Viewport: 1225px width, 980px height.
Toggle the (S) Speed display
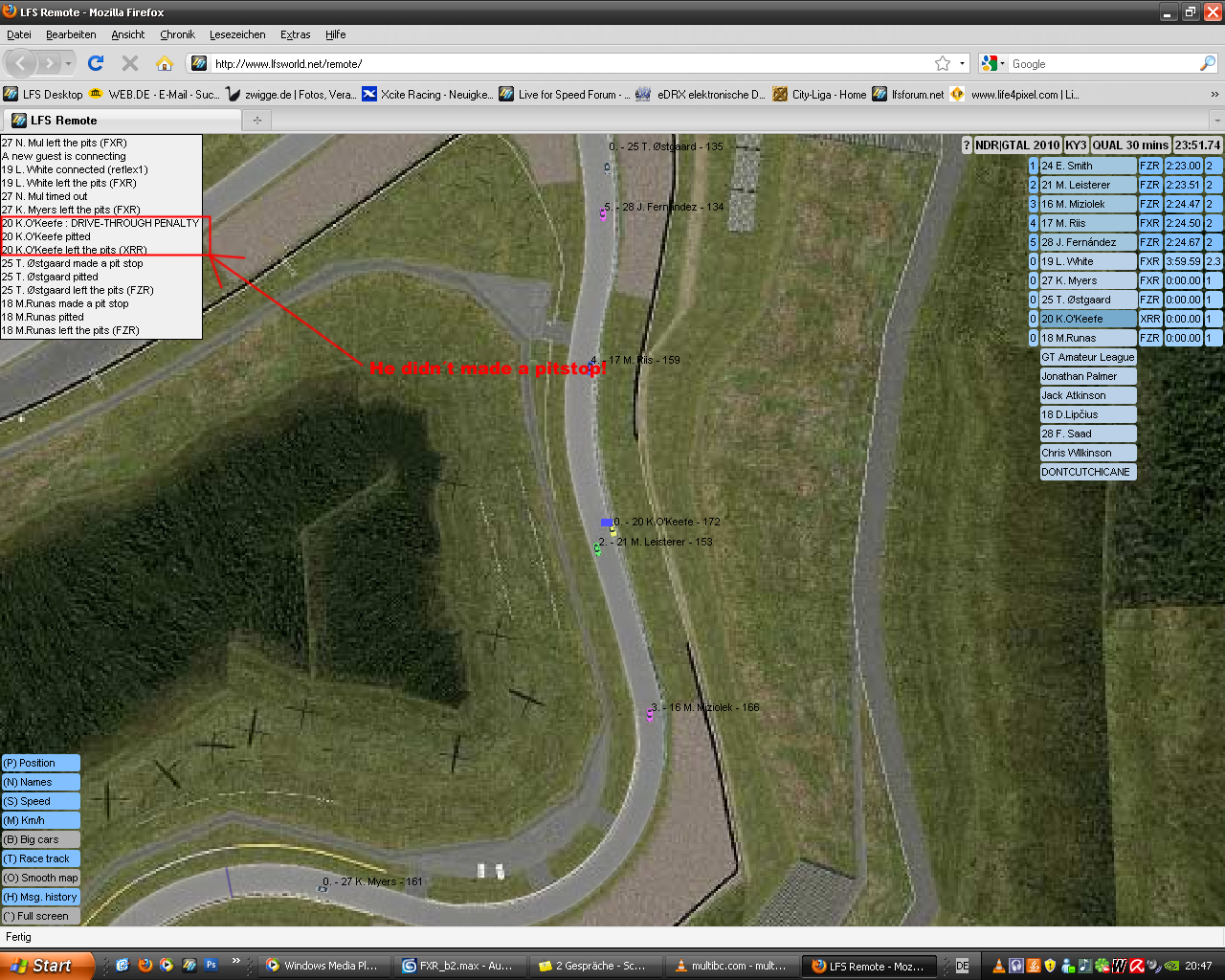coord(40,801)
